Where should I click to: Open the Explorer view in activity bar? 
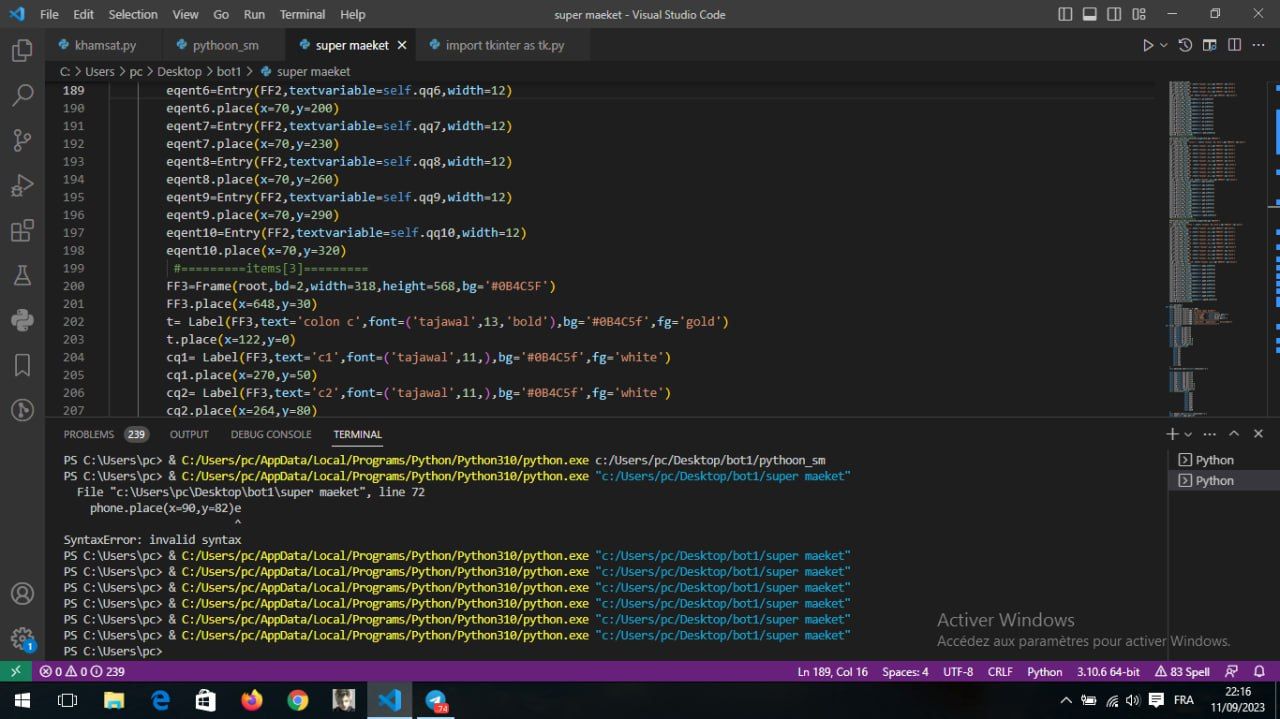(22, 50)
